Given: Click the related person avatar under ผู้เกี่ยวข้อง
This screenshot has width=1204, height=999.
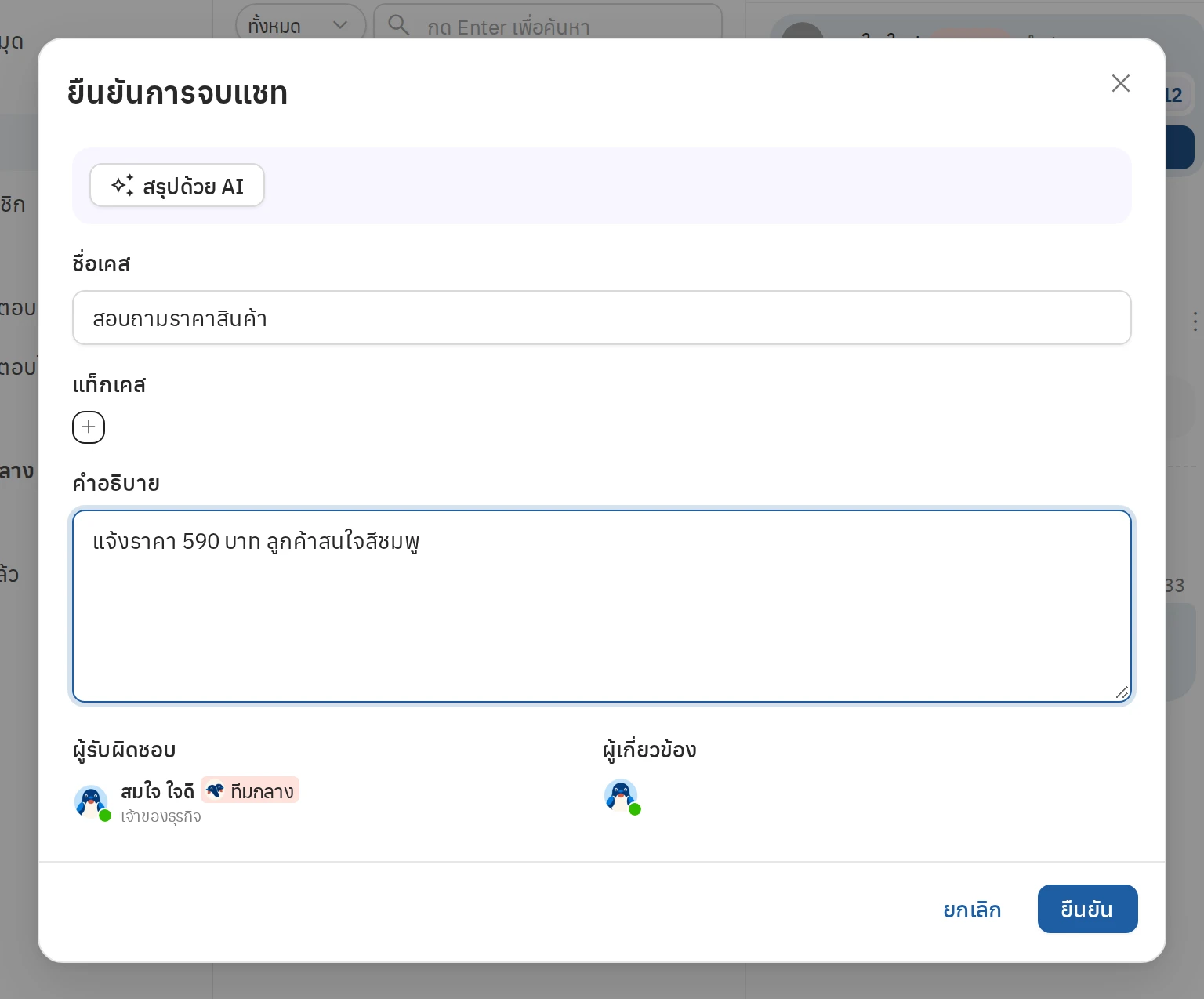Looking at the screenshot, I should coord(622,797).
